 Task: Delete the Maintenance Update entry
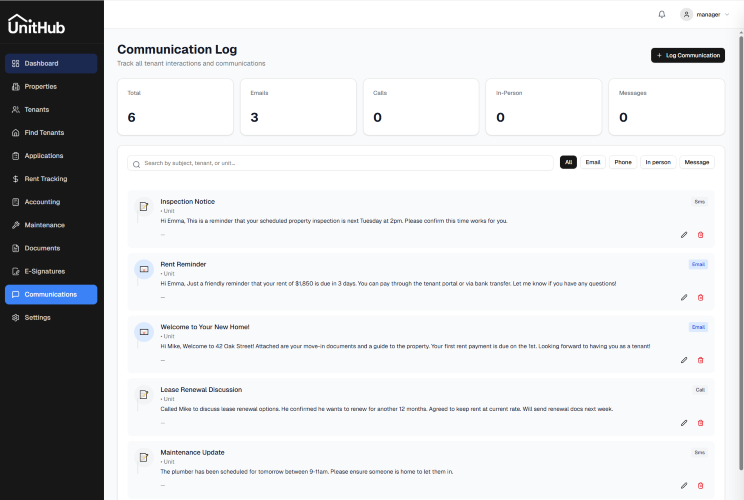click(x=700, y=485)
